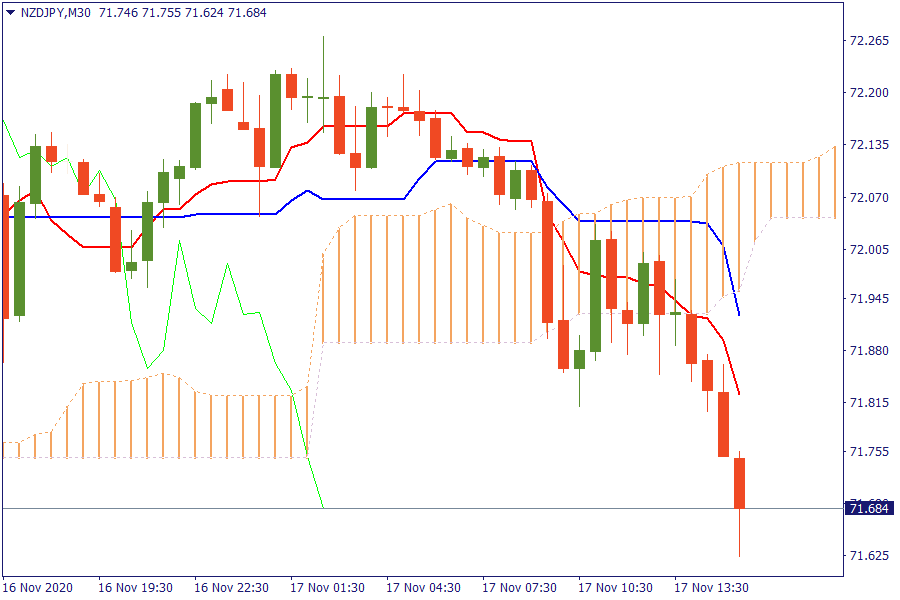Select the 71.684 current price tag
The width and height of the screenshot is (900, 600).
(868, 509)
